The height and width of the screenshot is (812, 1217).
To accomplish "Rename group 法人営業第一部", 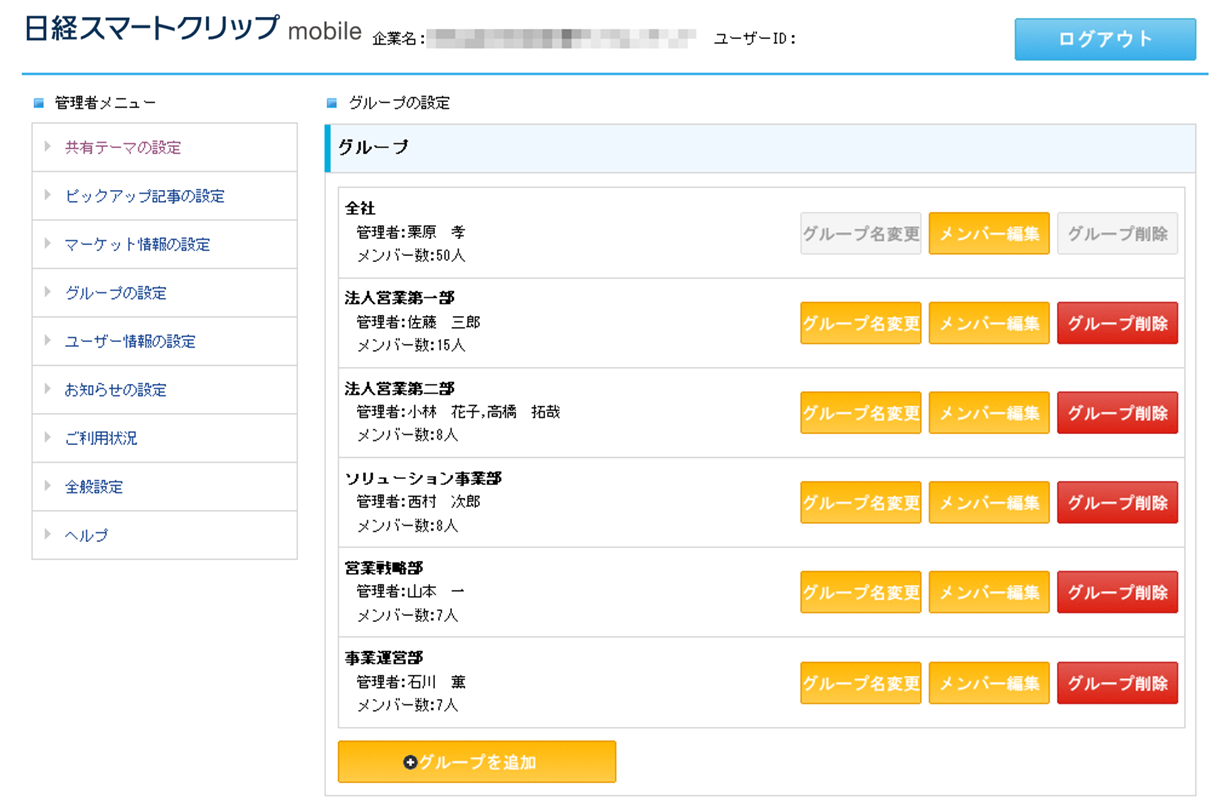I will click(861, 323).
